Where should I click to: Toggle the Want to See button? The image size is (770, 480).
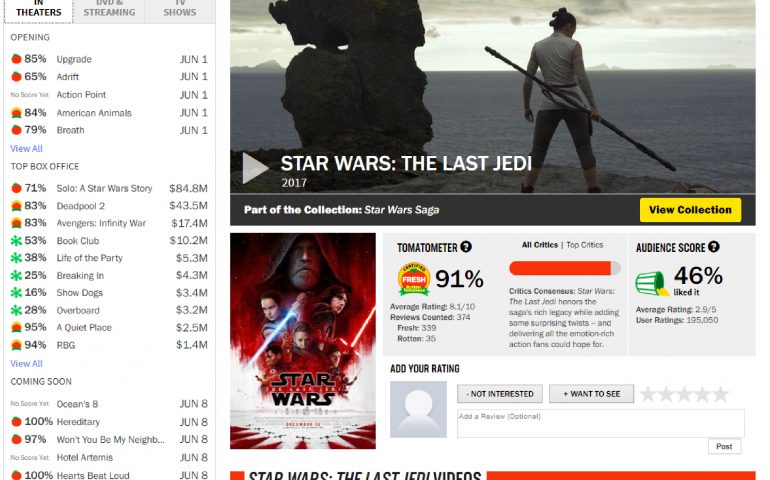pos(591,394)
